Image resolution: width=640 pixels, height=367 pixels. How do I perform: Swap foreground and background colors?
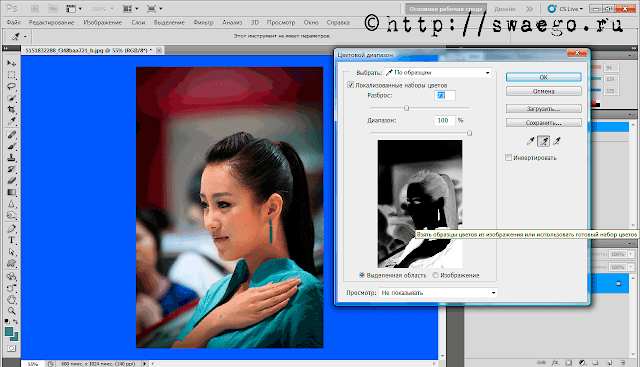pyautogui.click(x=16, y=322)
